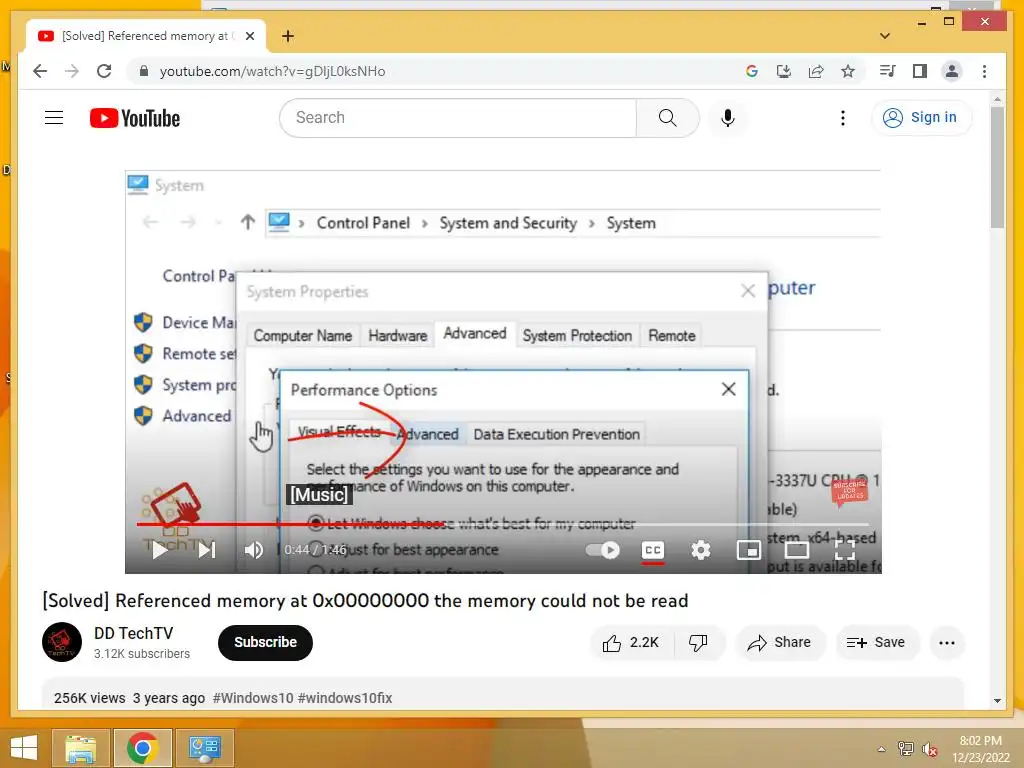Click the search magnifier button
Image resolution: width=1024 pixels, height=768 pixels.
tap(667, 118)
